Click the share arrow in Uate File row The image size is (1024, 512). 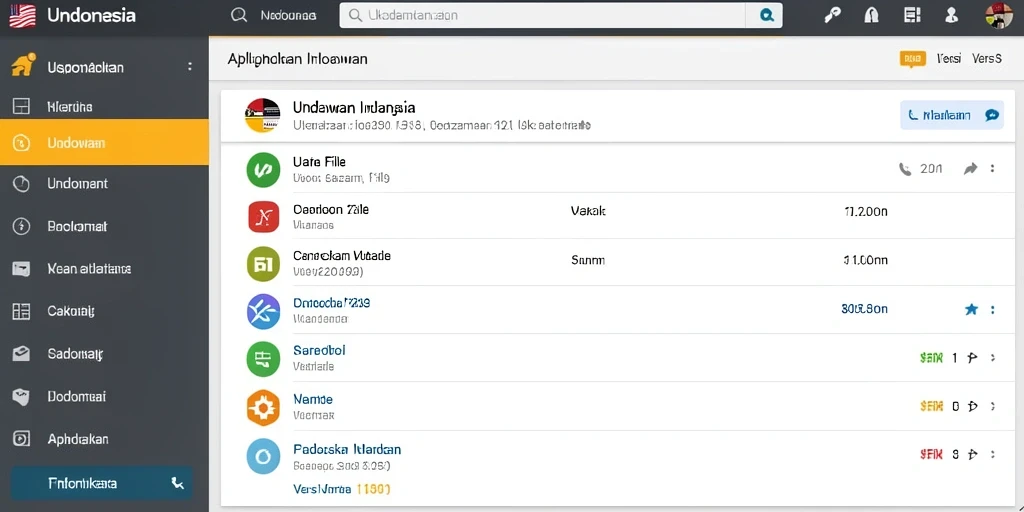tap(970, 169)
